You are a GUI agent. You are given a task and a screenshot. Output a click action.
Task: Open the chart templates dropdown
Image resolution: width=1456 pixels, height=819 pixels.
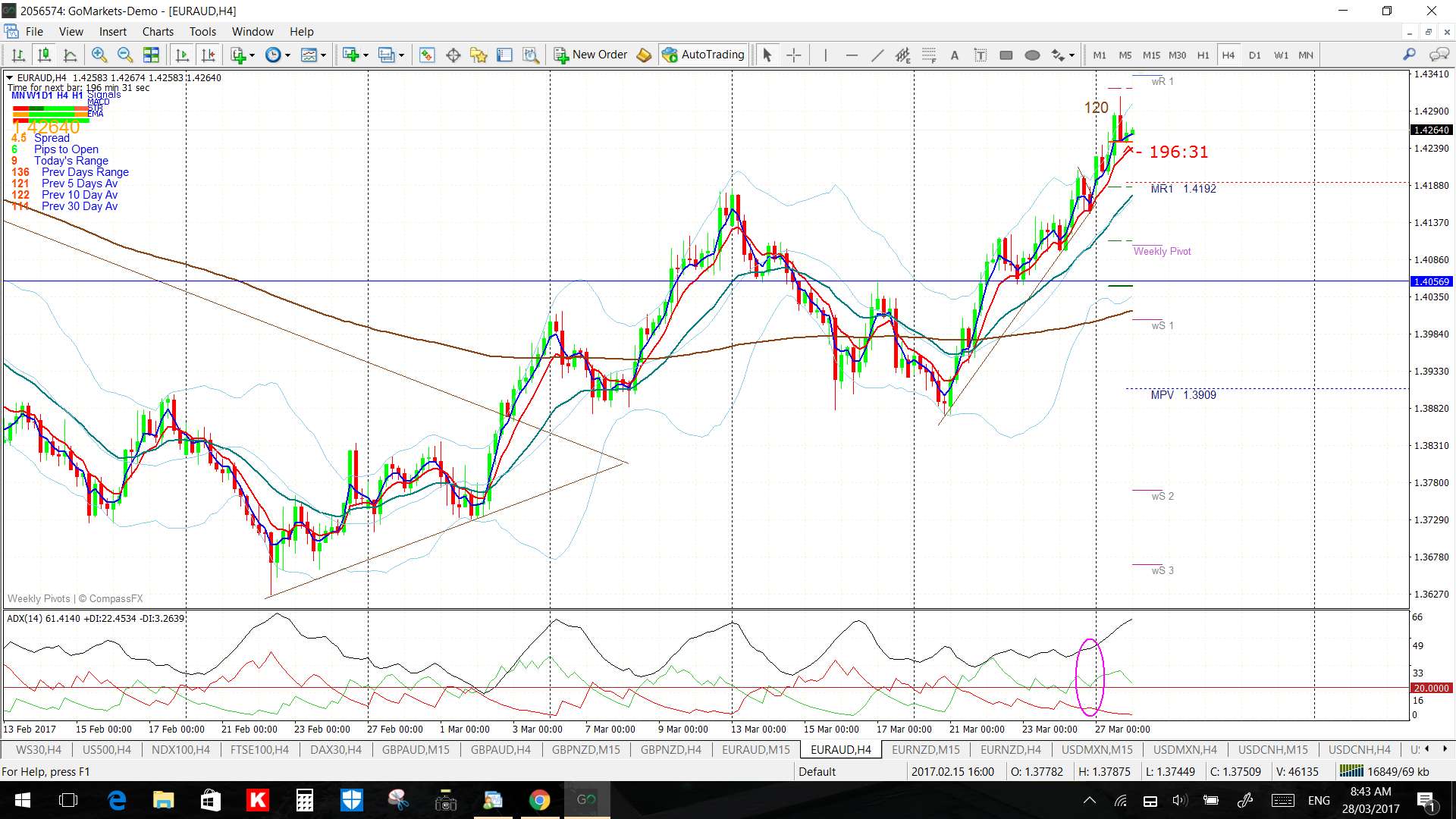pos(313,55)
